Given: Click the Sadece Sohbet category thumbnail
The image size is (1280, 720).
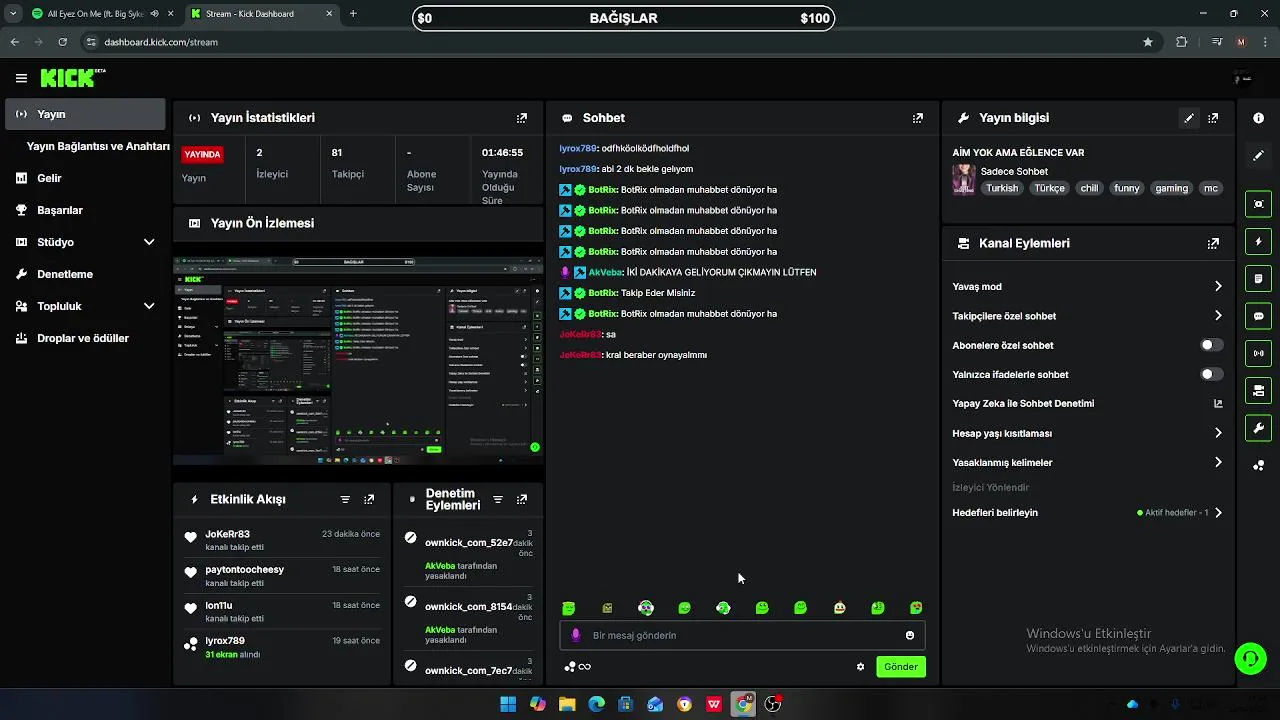Looking at the screenshot, I should [964, 179].
